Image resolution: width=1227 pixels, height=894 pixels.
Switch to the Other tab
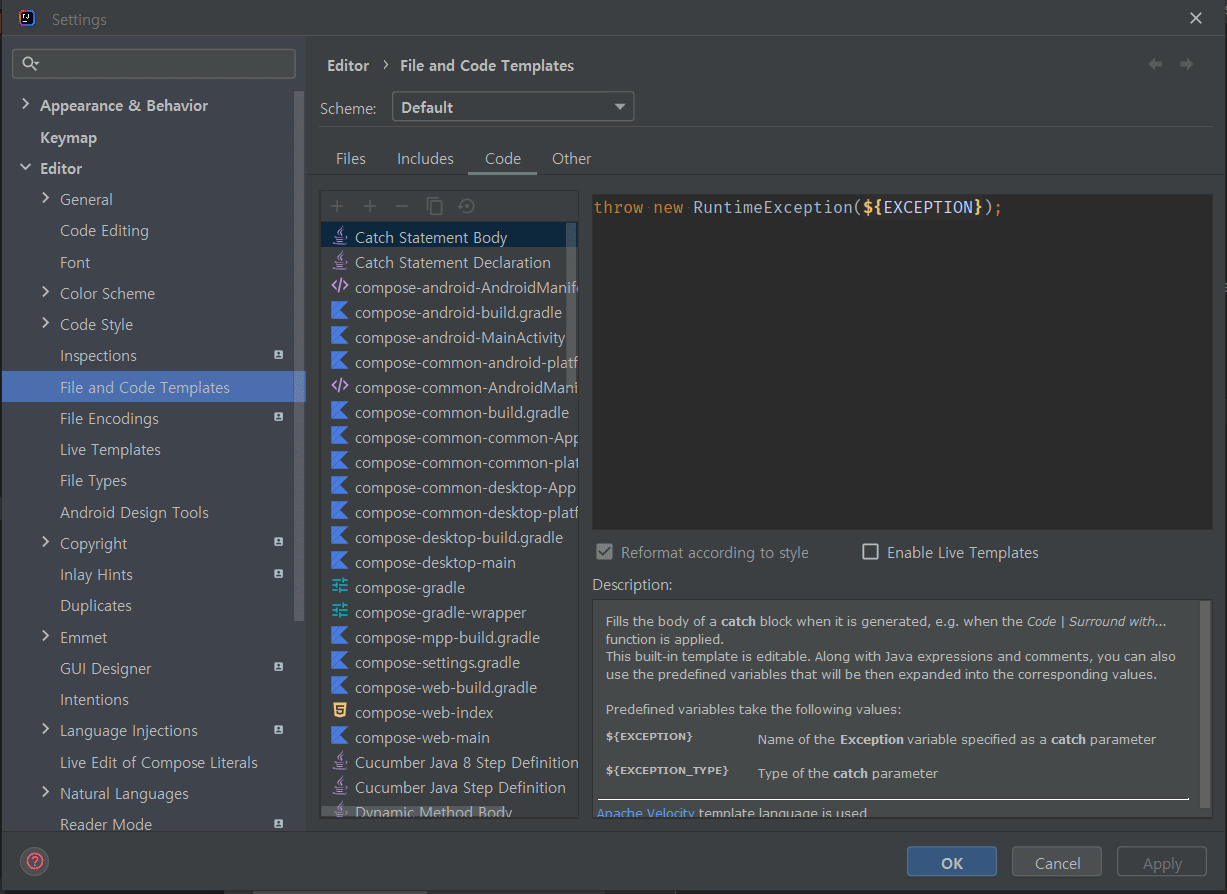571,158
